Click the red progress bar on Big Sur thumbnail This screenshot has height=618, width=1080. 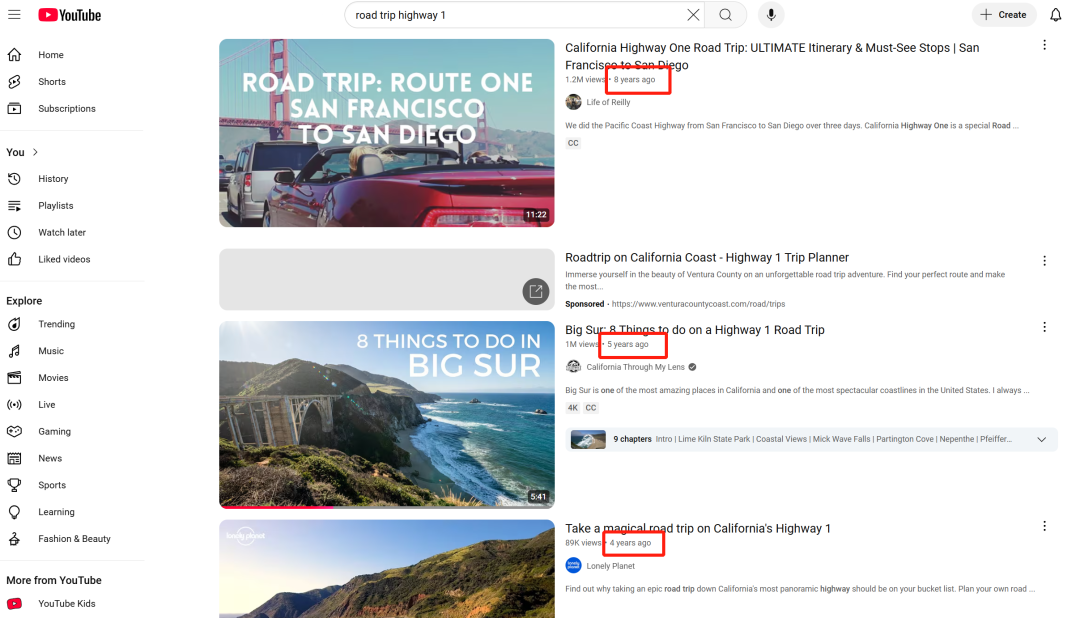click(x=276, y=507)
